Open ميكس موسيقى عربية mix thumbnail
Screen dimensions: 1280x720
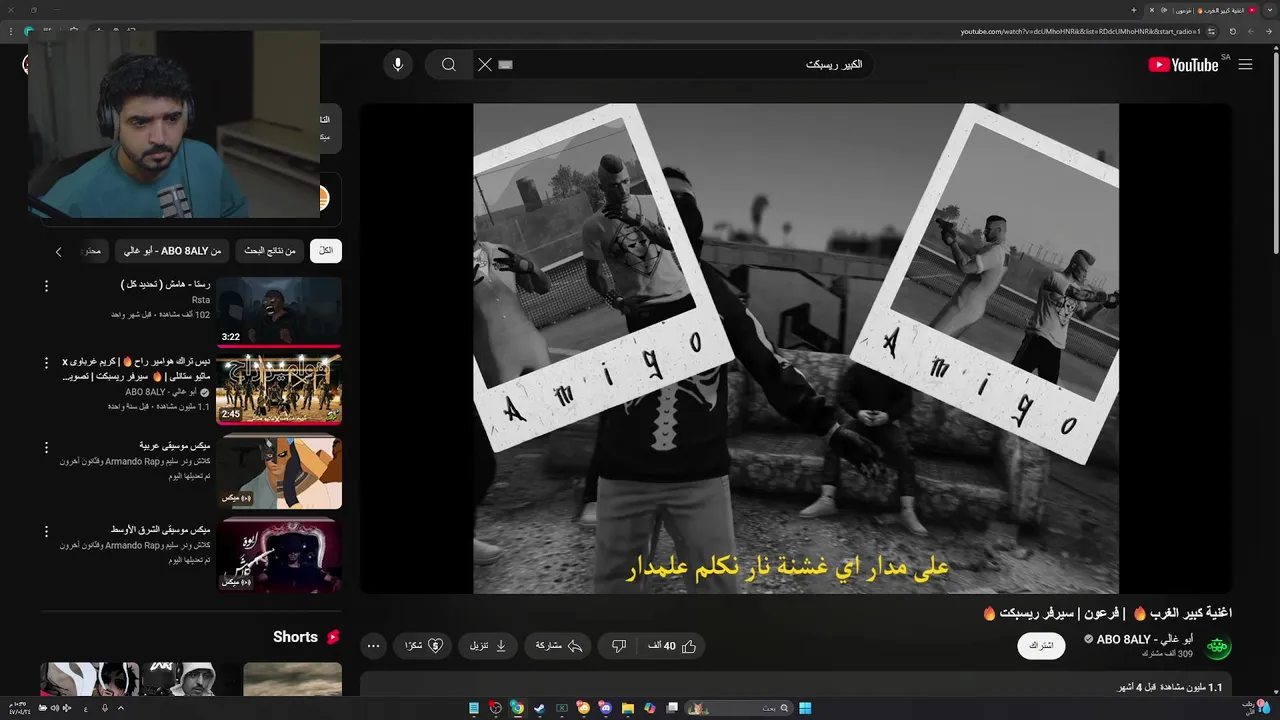(x=279, y=472)
